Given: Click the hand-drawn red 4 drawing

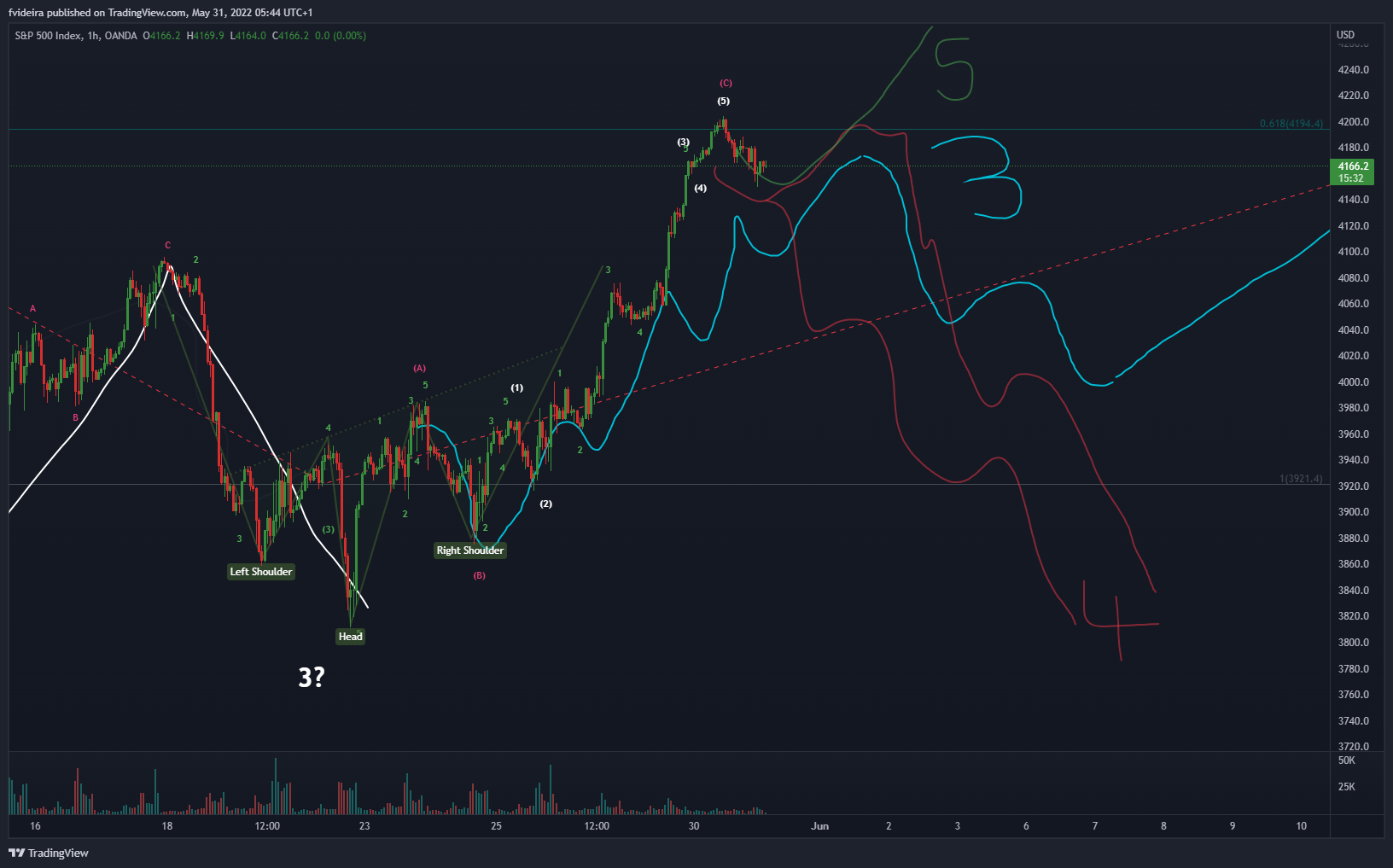Looking at the screenshot, I should click(1120, 620).
